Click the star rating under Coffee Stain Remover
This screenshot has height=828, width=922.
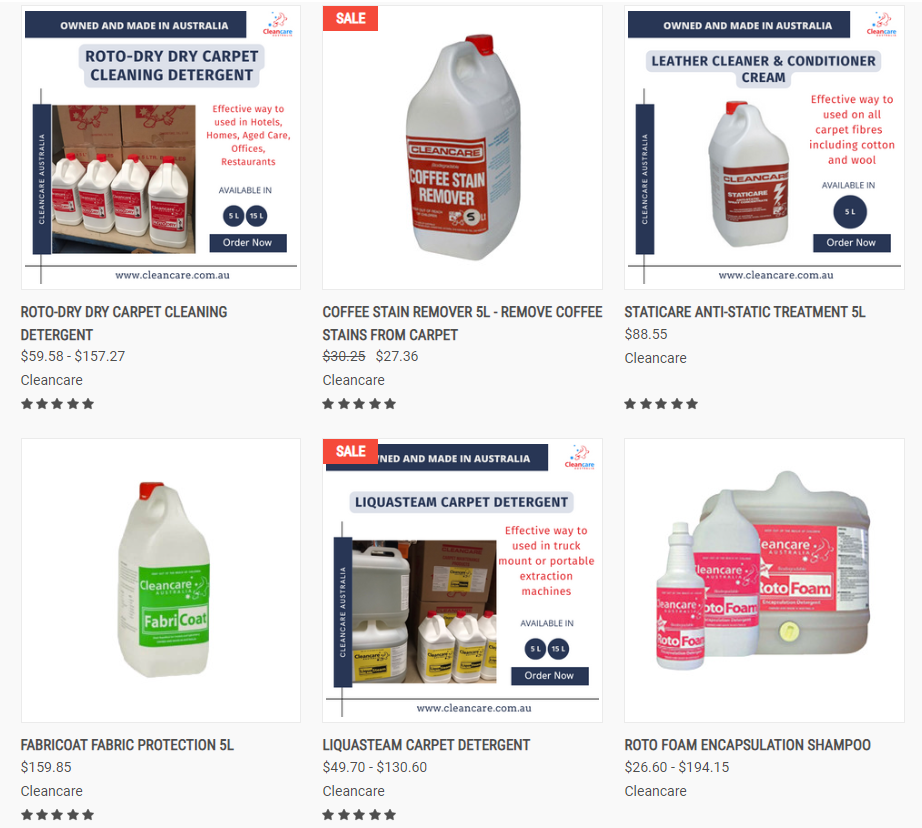(359, 403)
